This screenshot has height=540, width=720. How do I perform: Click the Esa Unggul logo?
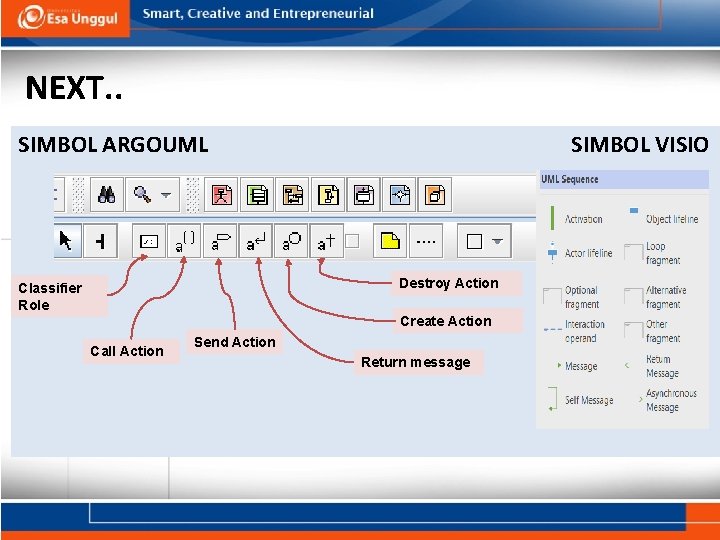[x=66, y=18]
